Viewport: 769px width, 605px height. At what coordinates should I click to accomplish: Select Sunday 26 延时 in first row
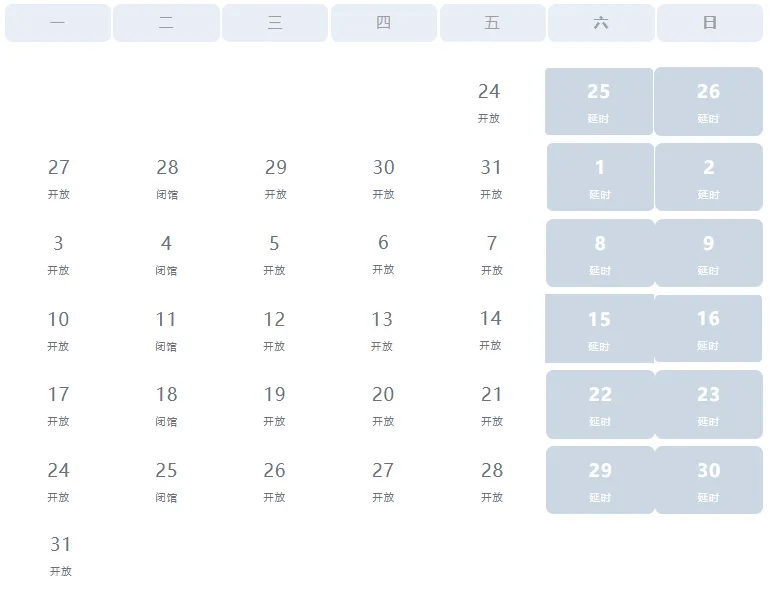pos(708,101)
